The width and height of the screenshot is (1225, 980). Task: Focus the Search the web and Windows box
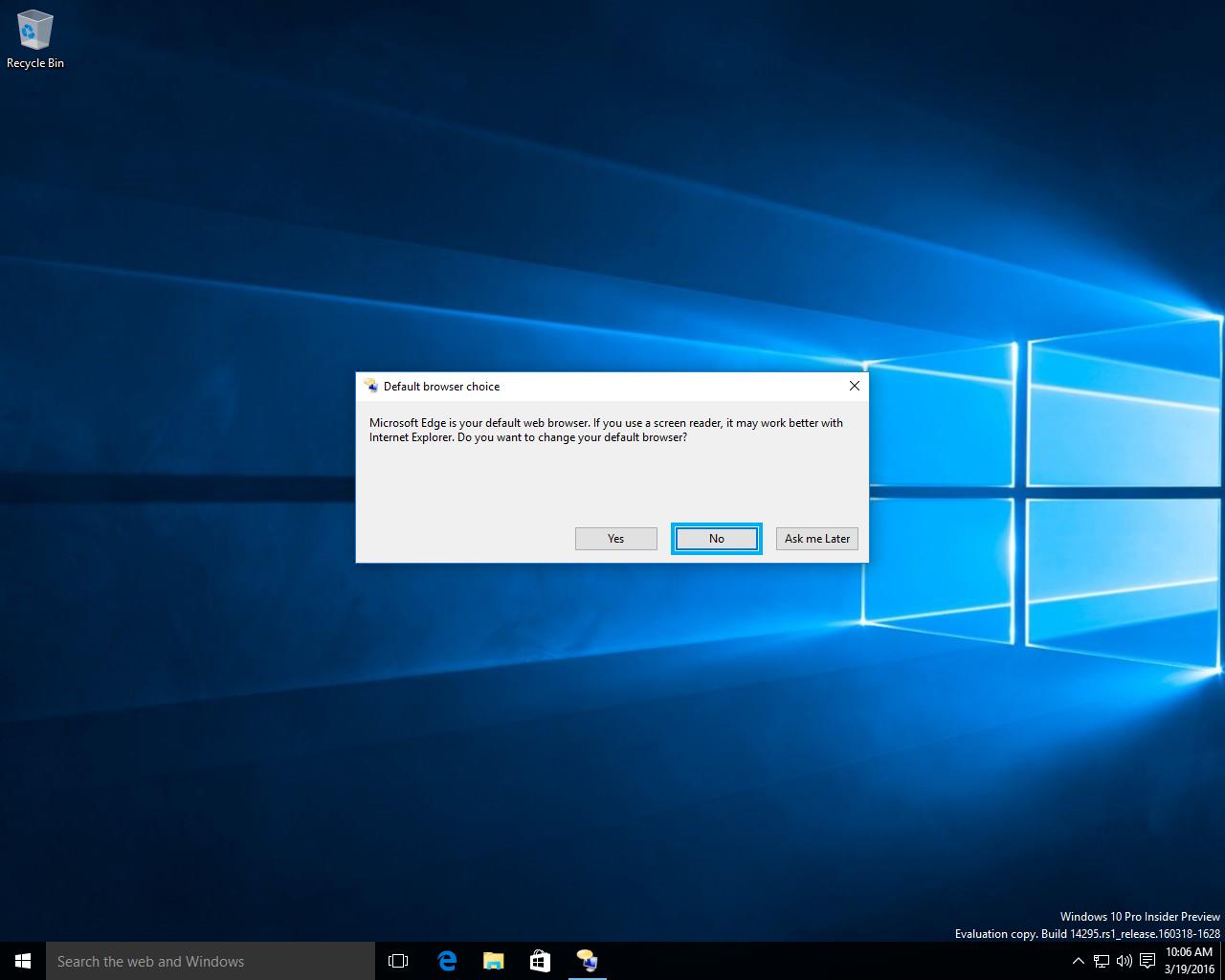click(x=211, y=961)
